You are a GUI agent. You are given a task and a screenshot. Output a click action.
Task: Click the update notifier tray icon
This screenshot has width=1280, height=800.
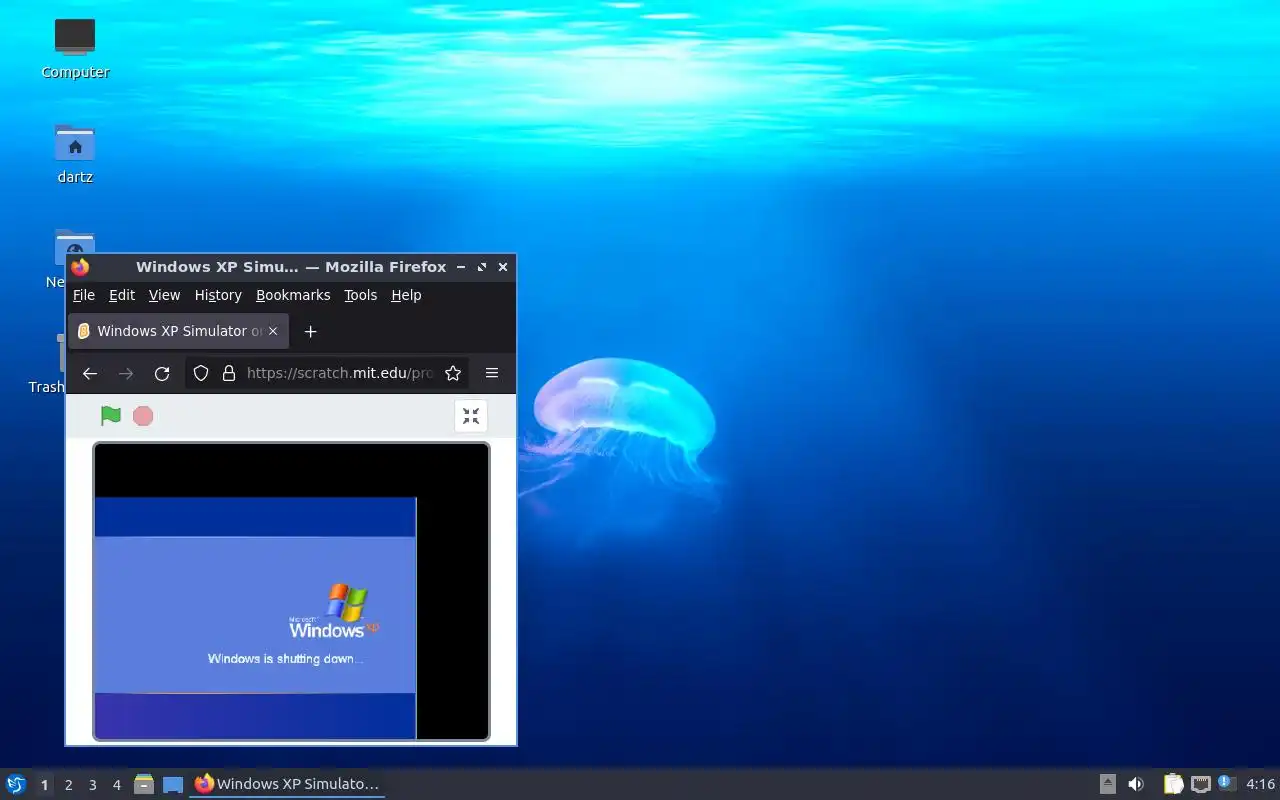[1227, 784]
